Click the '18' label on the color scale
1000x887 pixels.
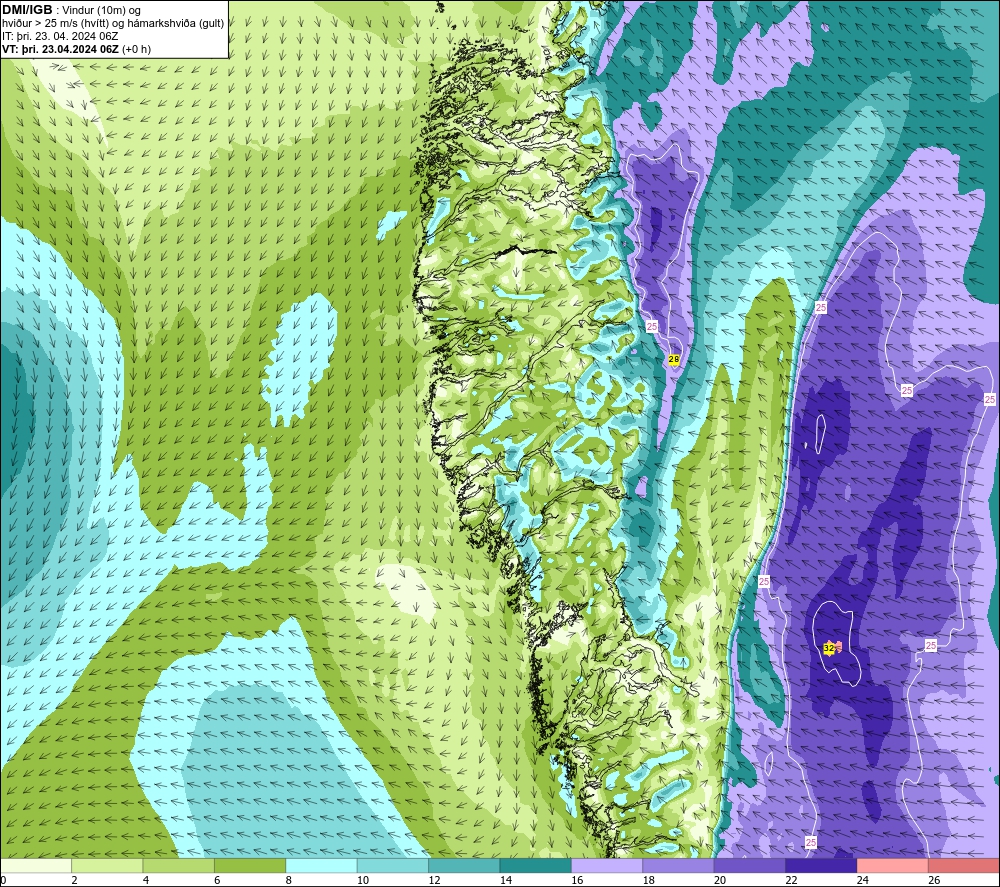tap(649, 880)
